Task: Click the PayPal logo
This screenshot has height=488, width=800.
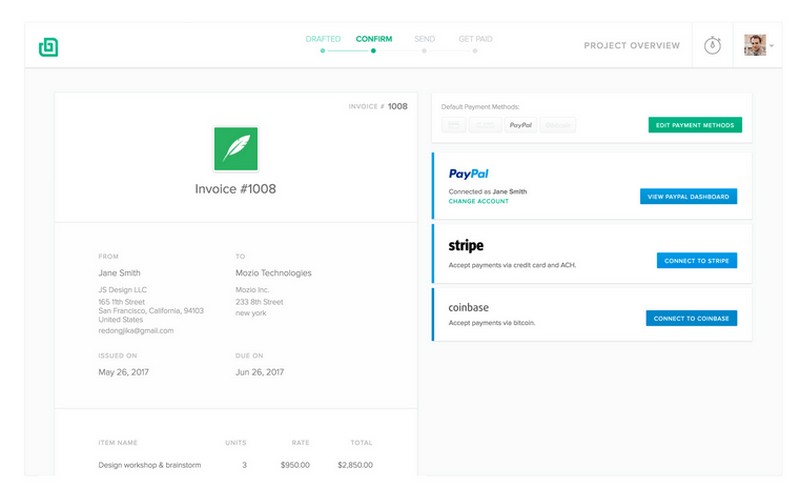Action: click(468, 174)
